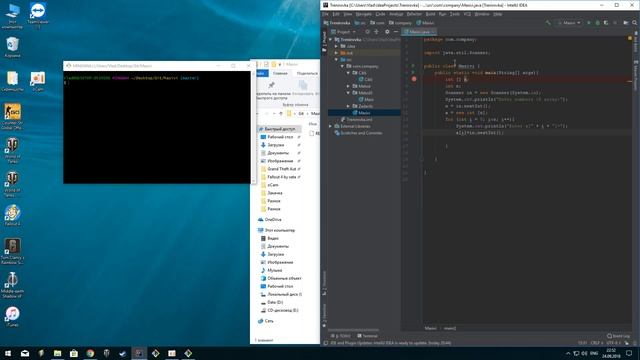Click Git Bash window vertical scrollbar
This screenshot has height=360, width=640.
(253, 127)
